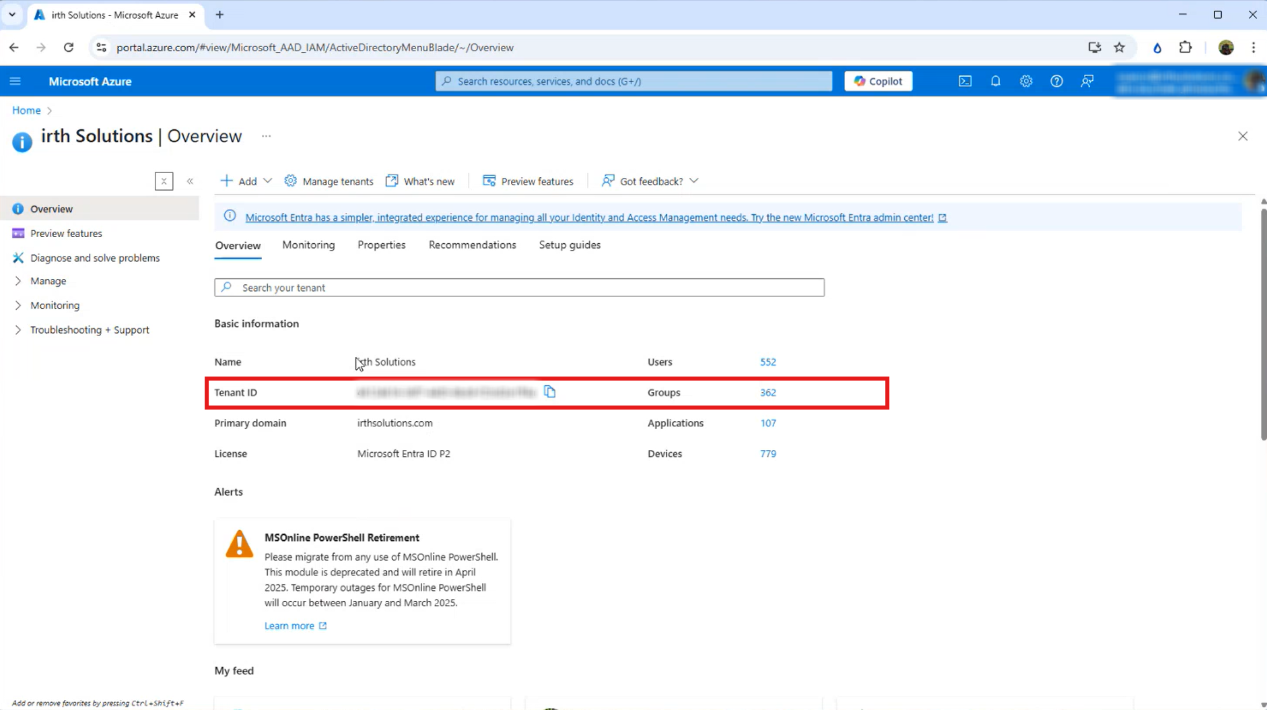Screen dimensions: 1267x710
Task: Open the ellipsis menu beside Overview title
Action: [266, 136]
